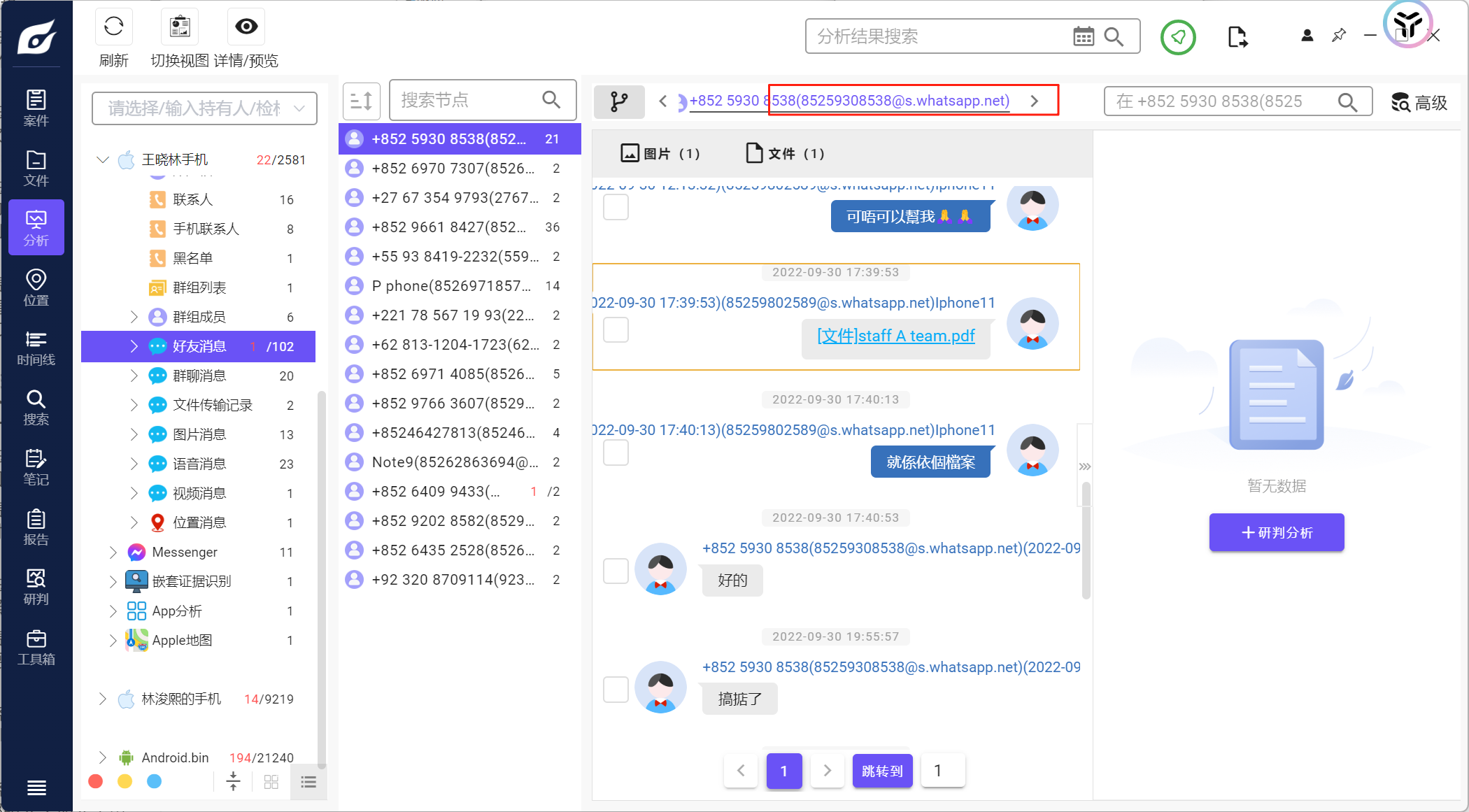The height and width of the screenshot is (812, 1469).
Task: Switch to the 文件 (1) tab
Action: point(785,153)
